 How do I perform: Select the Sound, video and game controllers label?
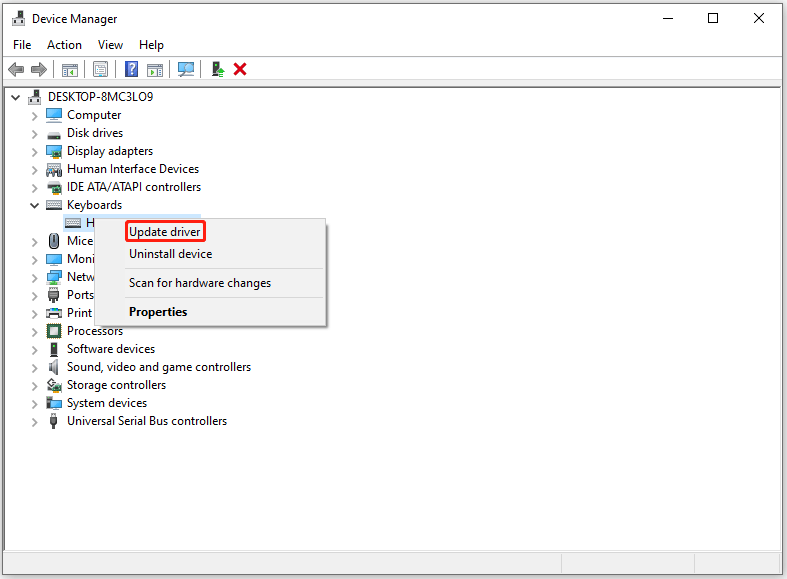pyautogui.click(x=159, y=367)
